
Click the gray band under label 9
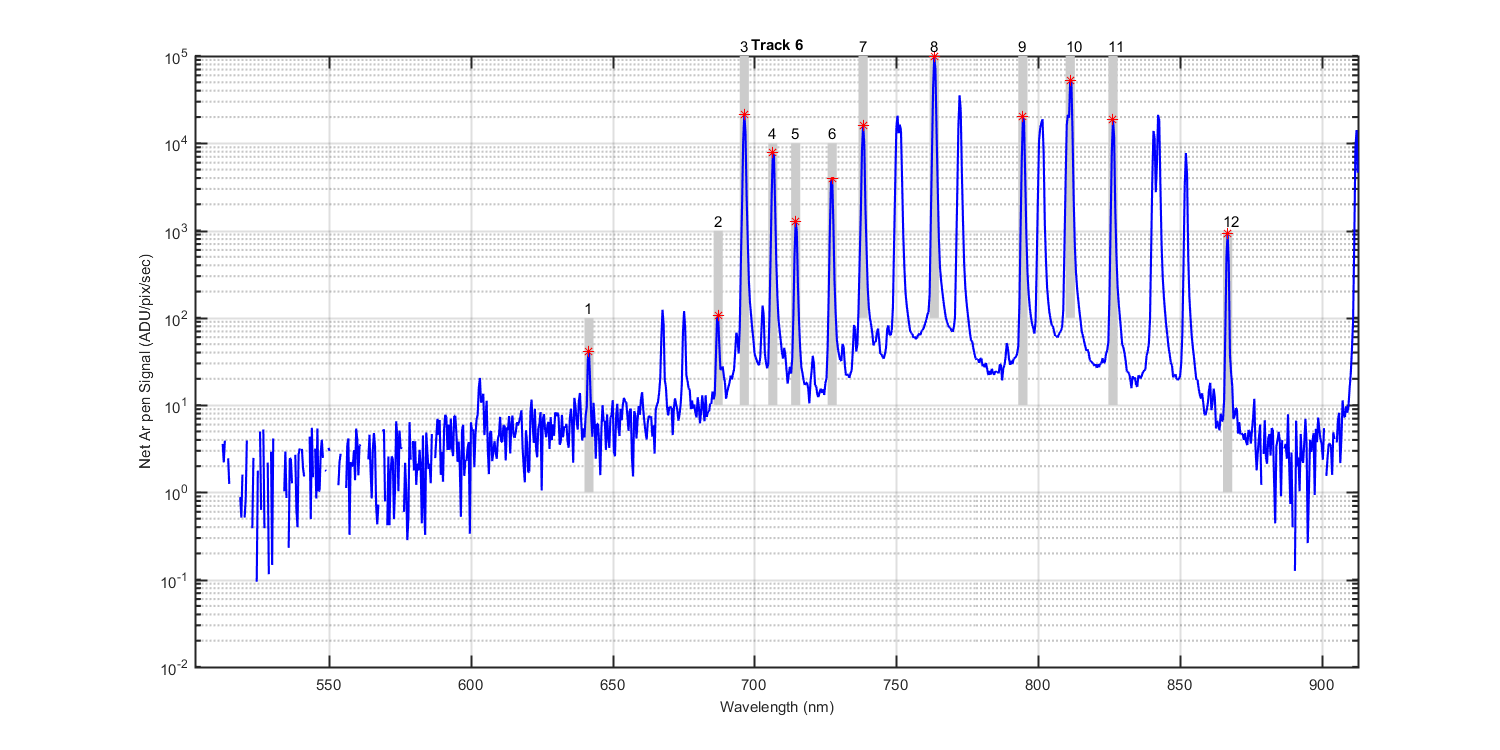pyautogui.click(x=1022, y=230)
